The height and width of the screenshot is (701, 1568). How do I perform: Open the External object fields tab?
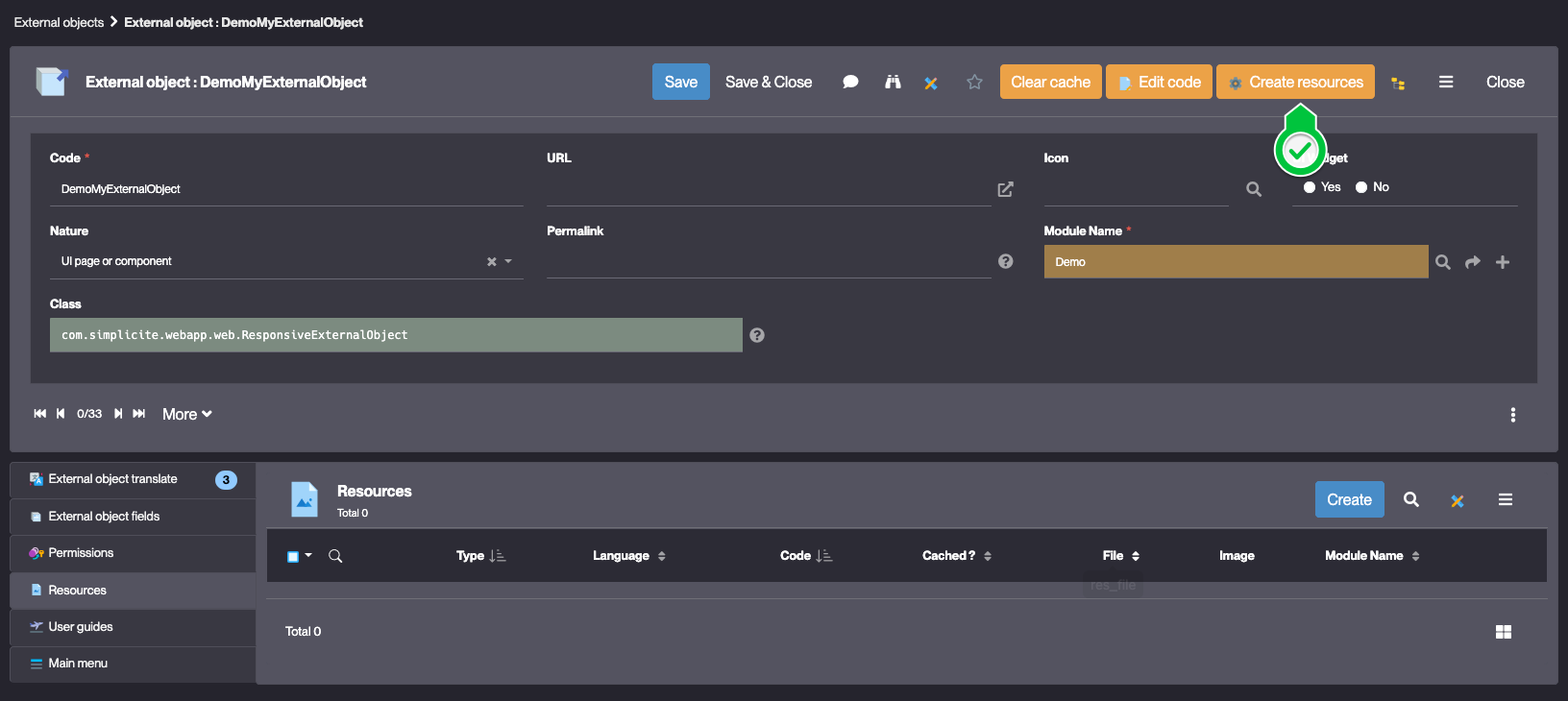(104, 517)
